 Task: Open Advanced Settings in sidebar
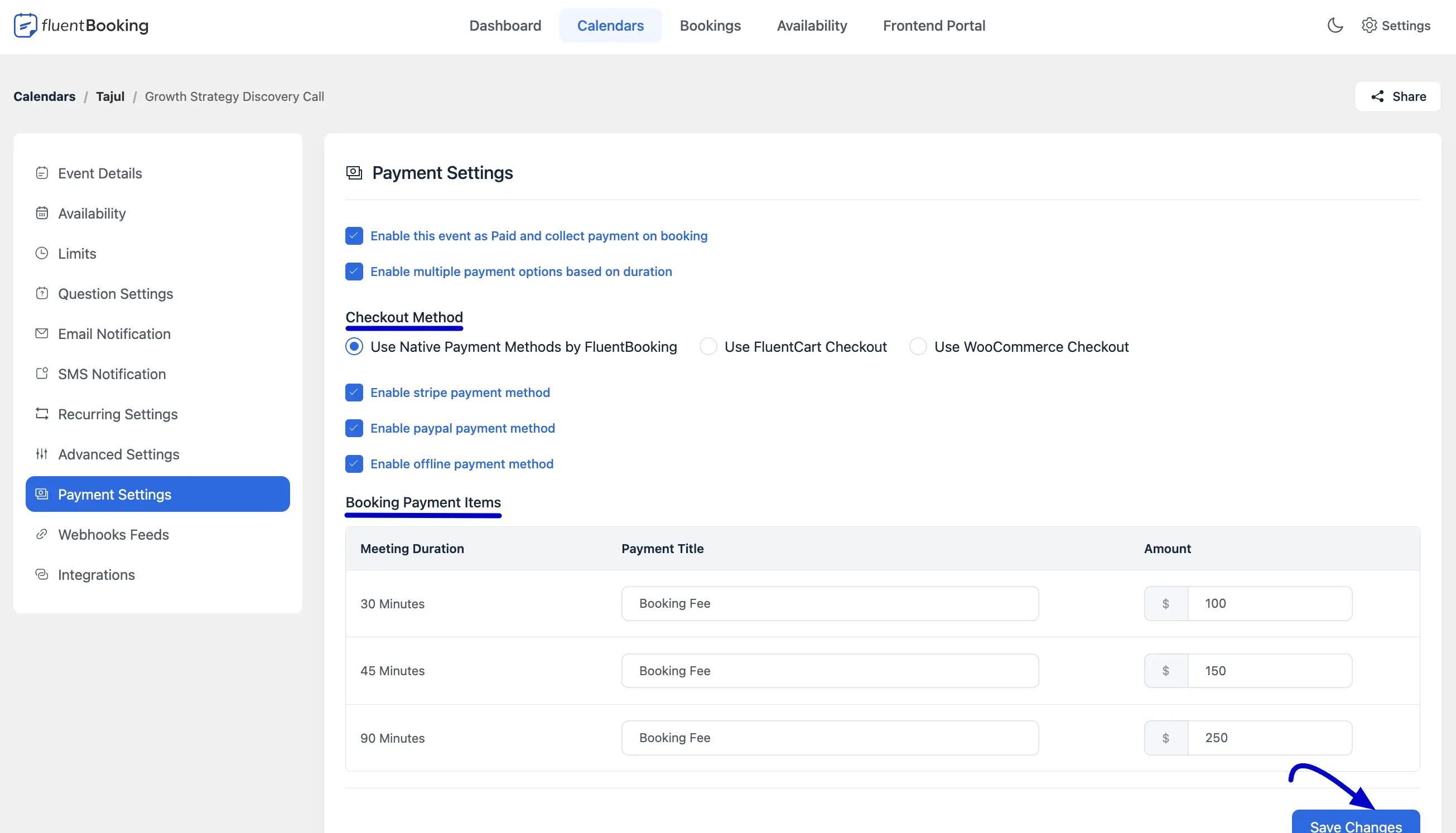(157, 454)
